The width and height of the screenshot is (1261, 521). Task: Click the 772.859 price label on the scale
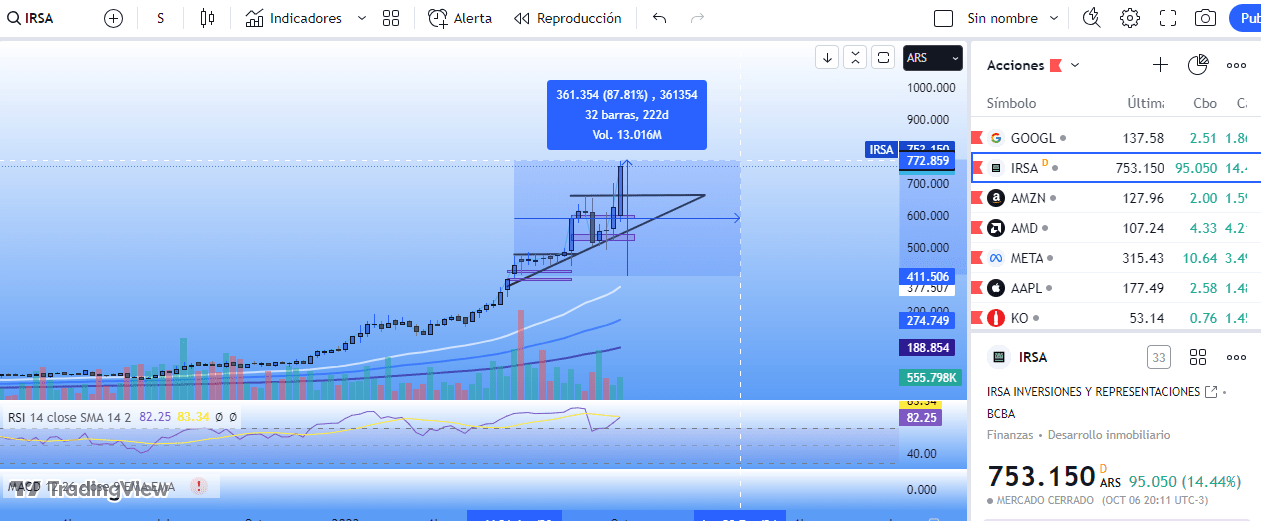[927, 161]
